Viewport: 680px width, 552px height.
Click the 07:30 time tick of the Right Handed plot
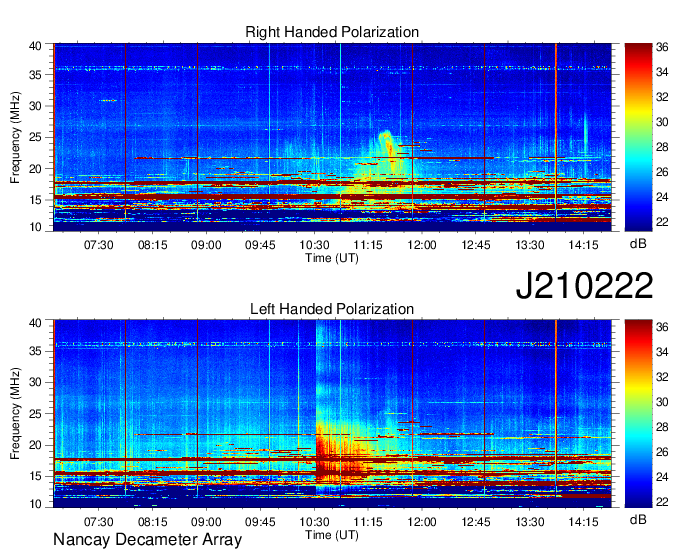pyautogui.click(x=98, y=245)
